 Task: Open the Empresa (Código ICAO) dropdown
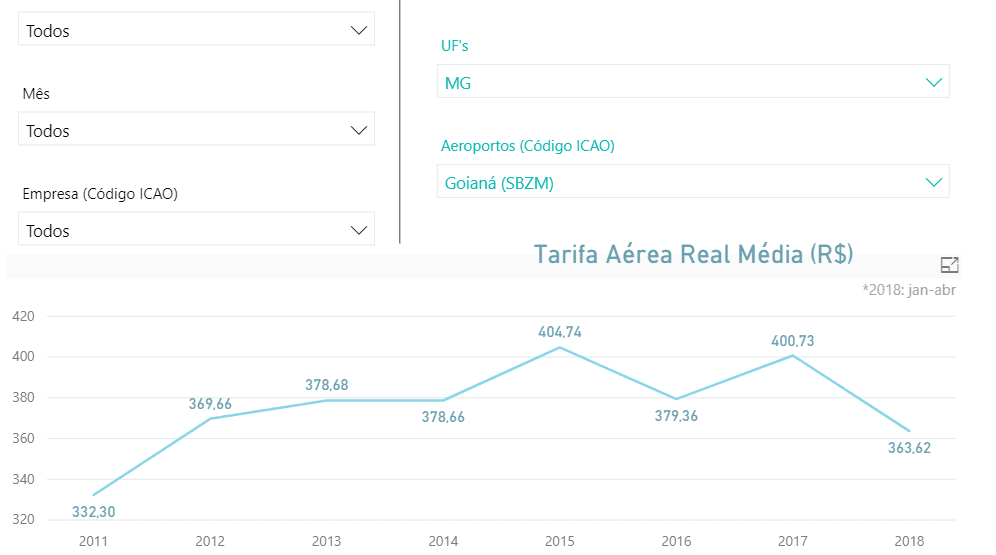pos(196,229)
